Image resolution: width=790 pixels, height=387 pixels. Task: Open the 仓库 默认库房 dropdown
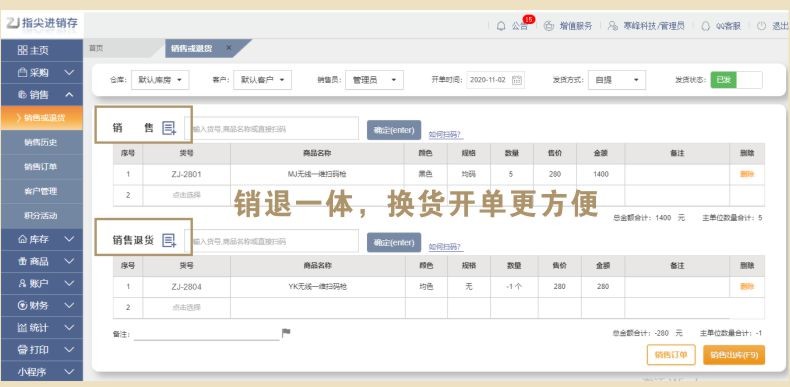click(x=160, y=80)
